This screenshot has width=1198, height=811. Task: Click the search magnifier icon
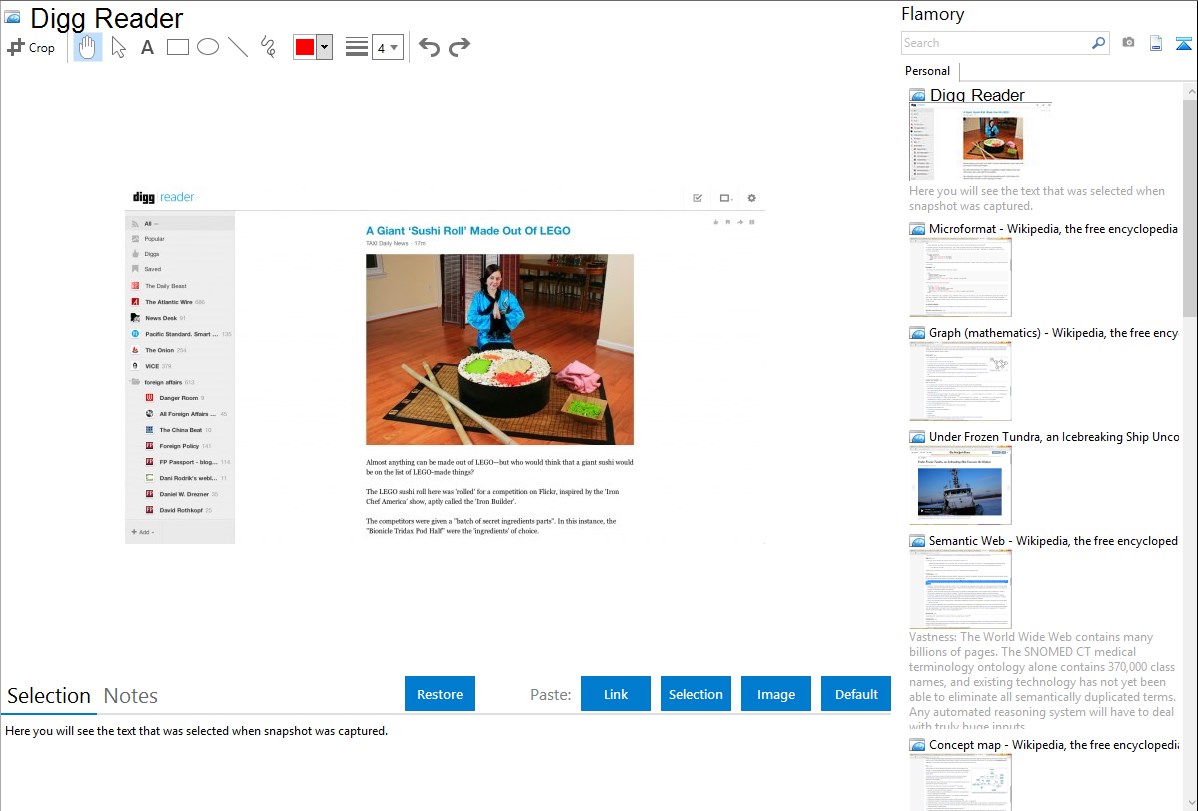[x=1099, y=43]
